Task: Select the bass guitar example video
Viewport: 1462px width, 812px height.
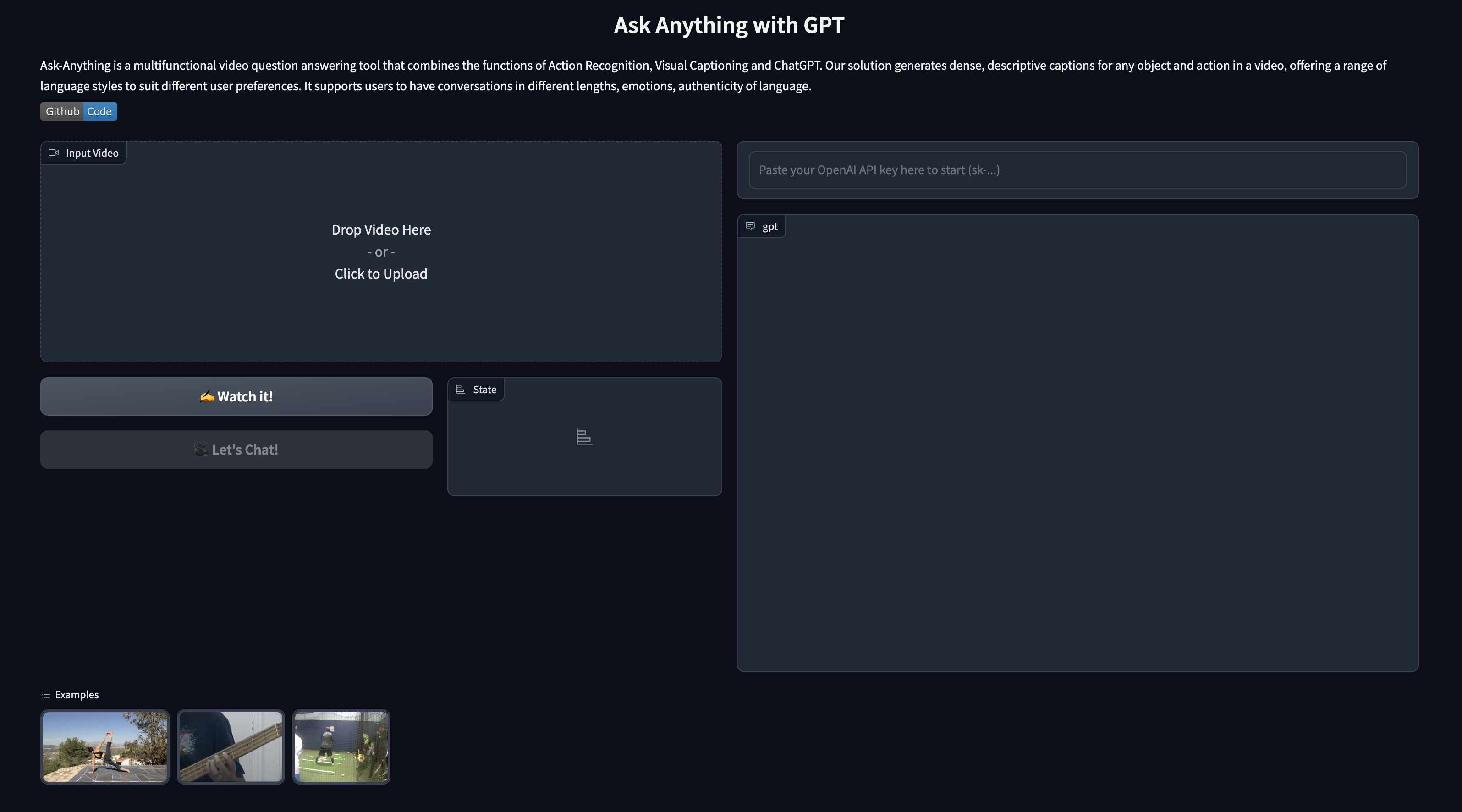Action: [x=231, y=747]
